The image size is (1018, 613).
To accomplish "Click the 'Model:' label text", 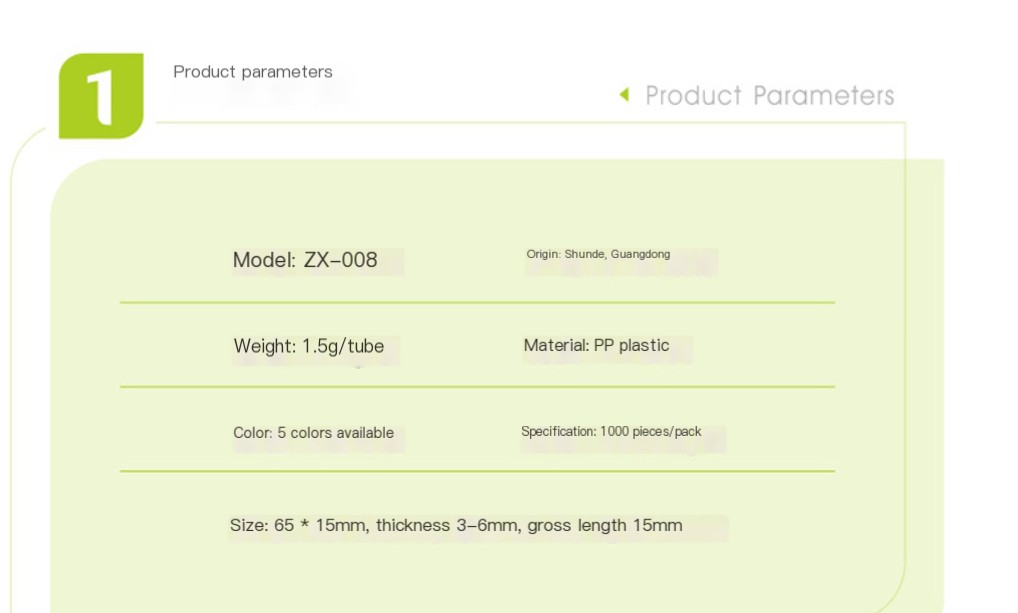I will [264, 260].
